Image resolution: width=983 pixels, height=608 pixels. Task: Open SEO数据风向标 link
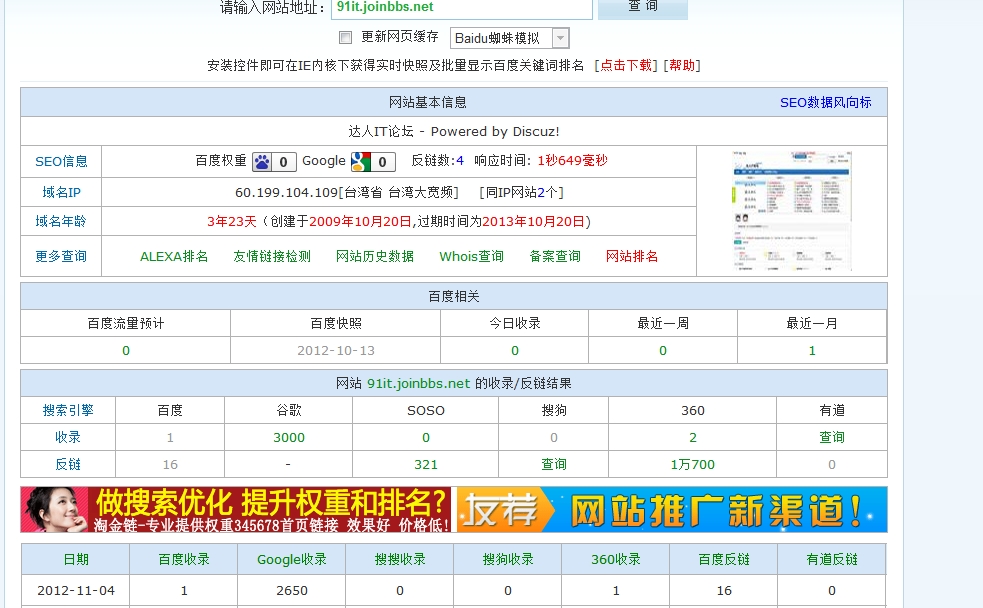click(826, 102)
